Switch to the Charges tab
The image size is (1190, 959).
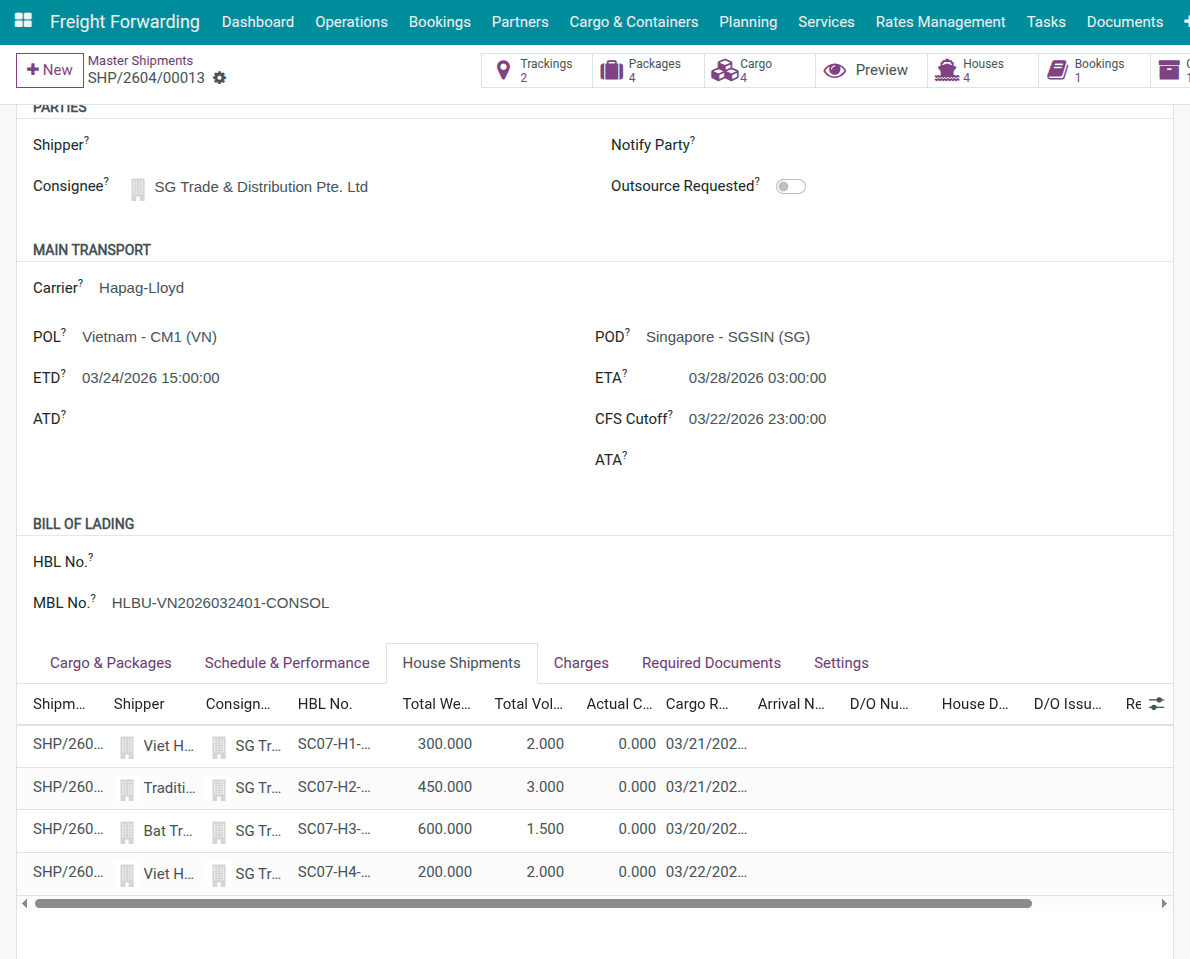(581, 663)
